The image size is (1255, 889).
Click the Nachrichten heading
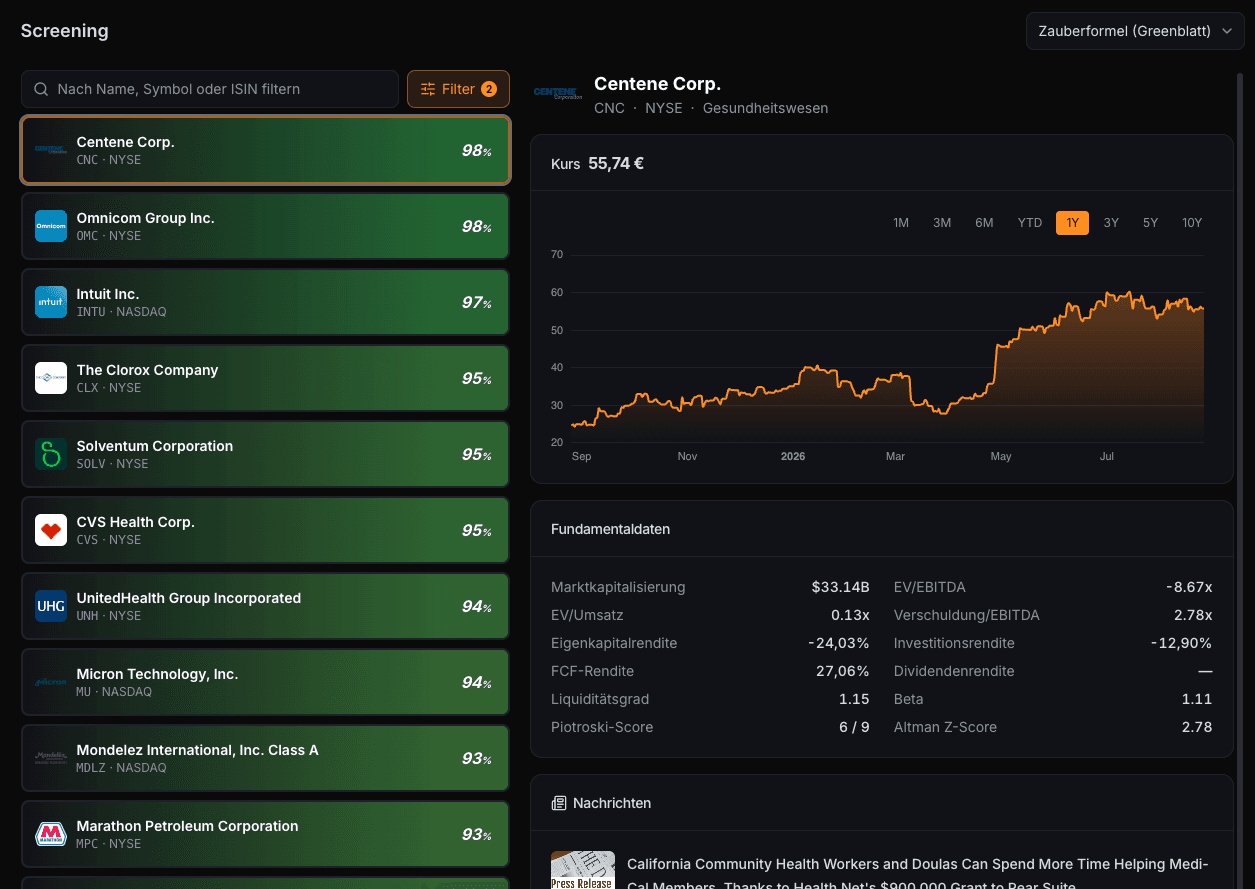pyautogui.click(x=612, y=803)
